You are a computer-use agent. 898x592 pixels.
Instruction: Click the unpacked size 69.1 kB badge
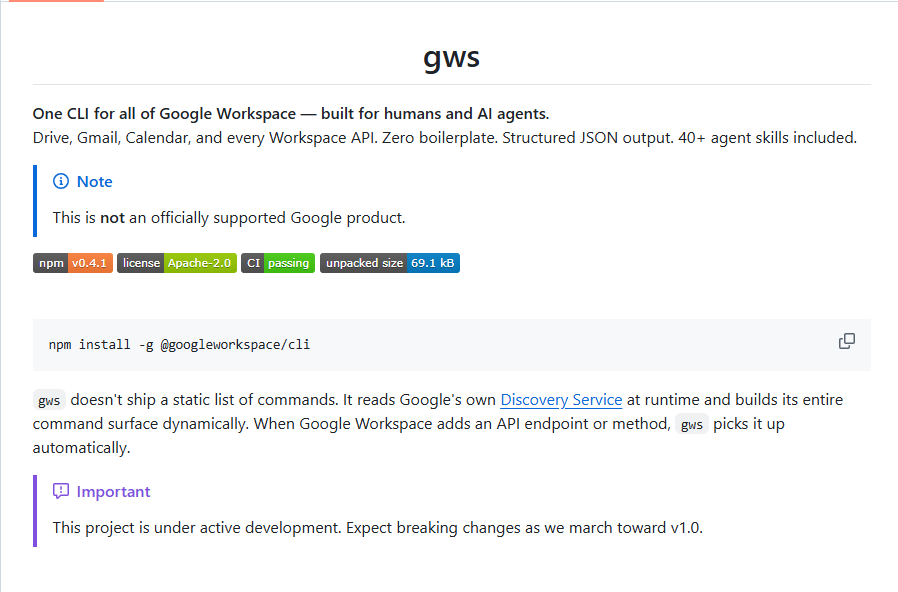tap(390, 263)
